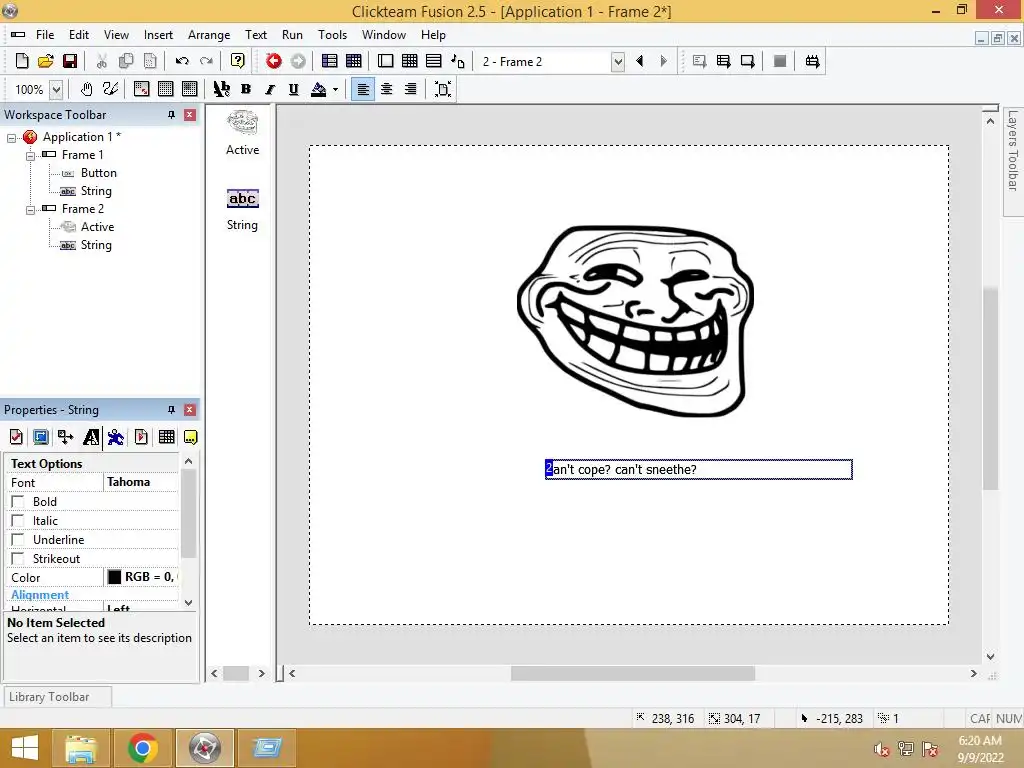The image size is (1024, 768).
Task: Pin the Properties - String panel
Action: (x=171, y=410)
